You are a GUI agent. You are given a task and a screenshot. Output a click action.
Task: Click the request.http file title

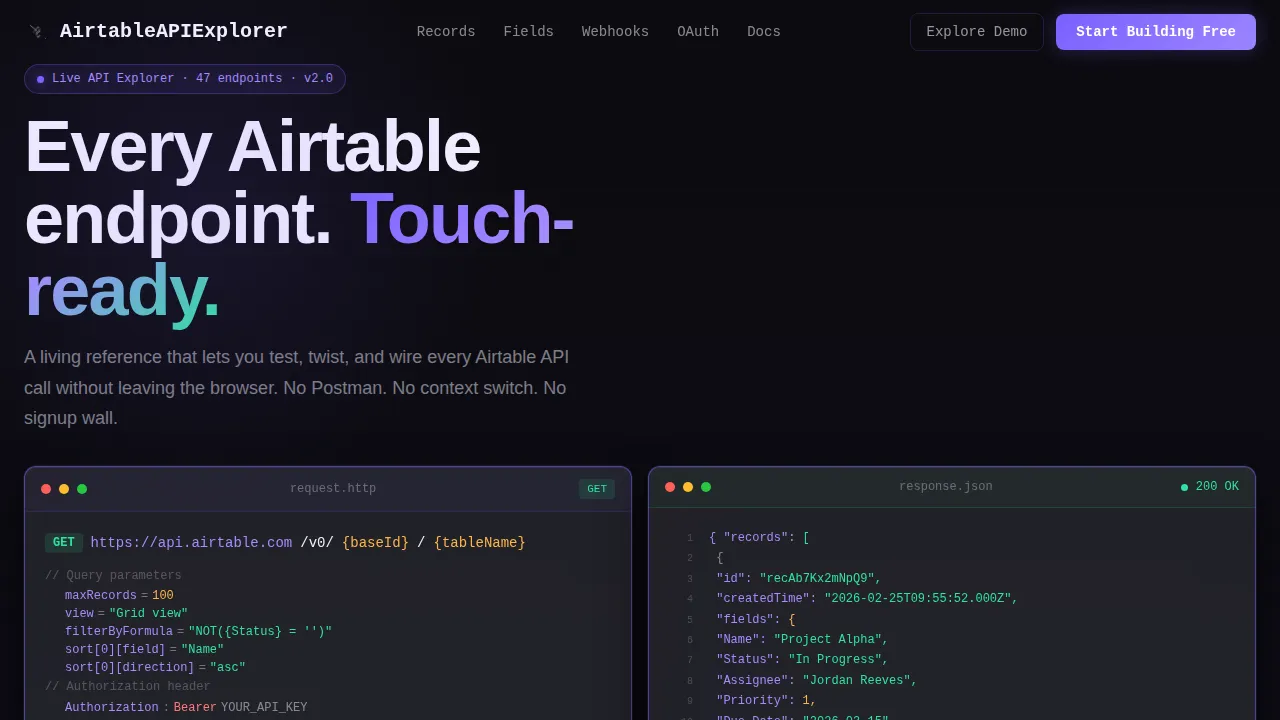333,489
